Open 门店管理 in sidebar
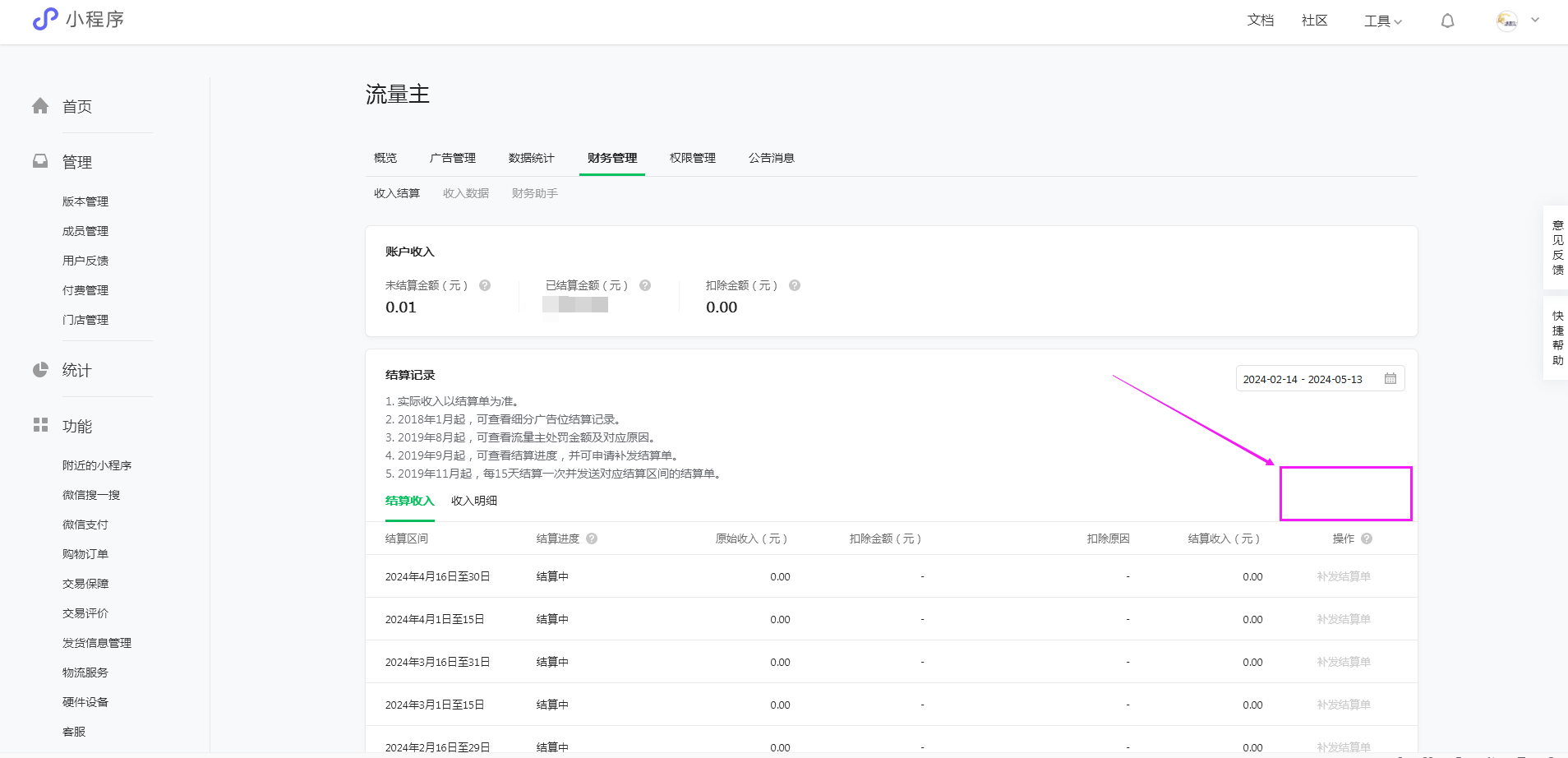Image resolution: width=1568 pixels, height=758 pixels. coord(85,320)
